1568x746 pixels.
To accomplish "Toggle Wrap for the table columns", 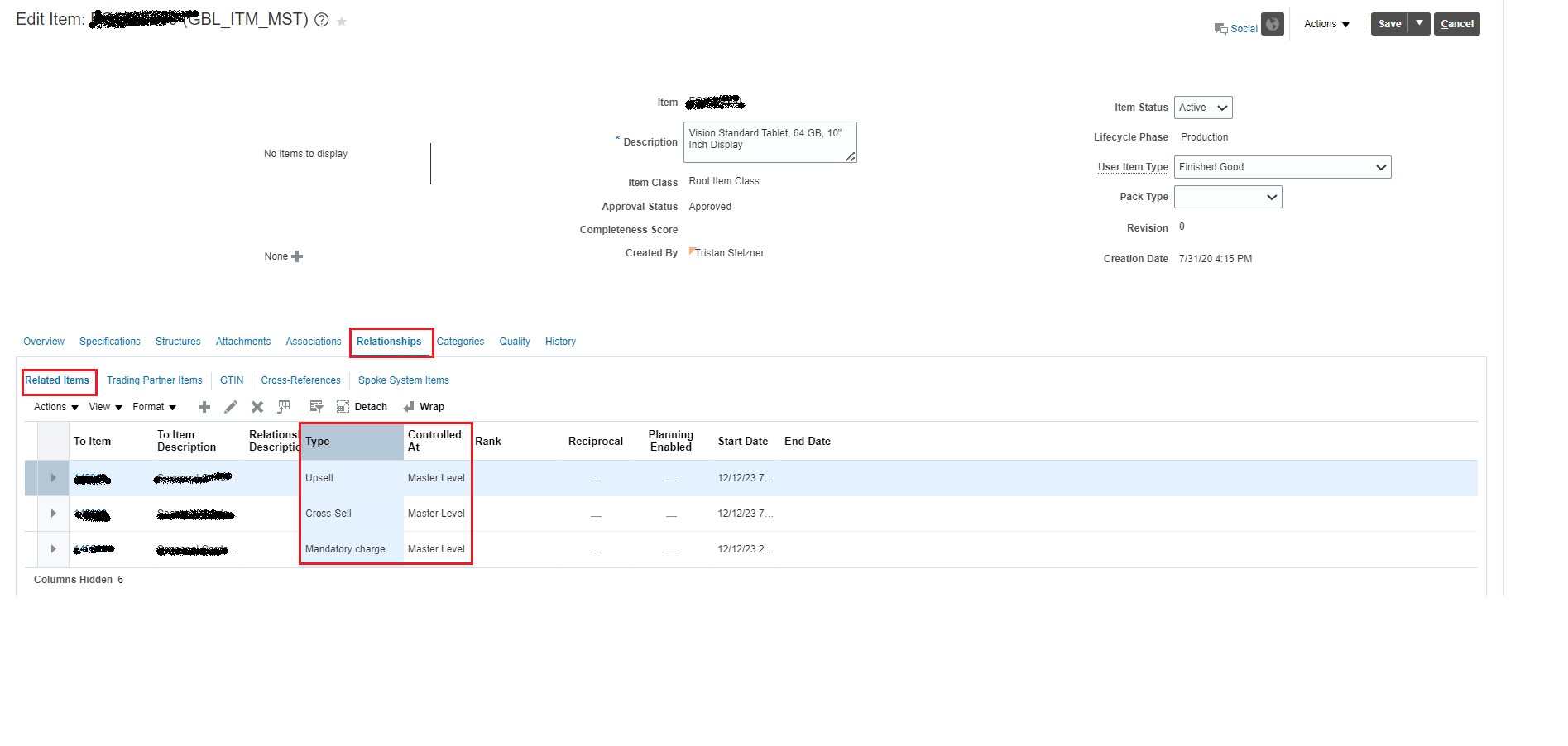I will tap(424, 407).
